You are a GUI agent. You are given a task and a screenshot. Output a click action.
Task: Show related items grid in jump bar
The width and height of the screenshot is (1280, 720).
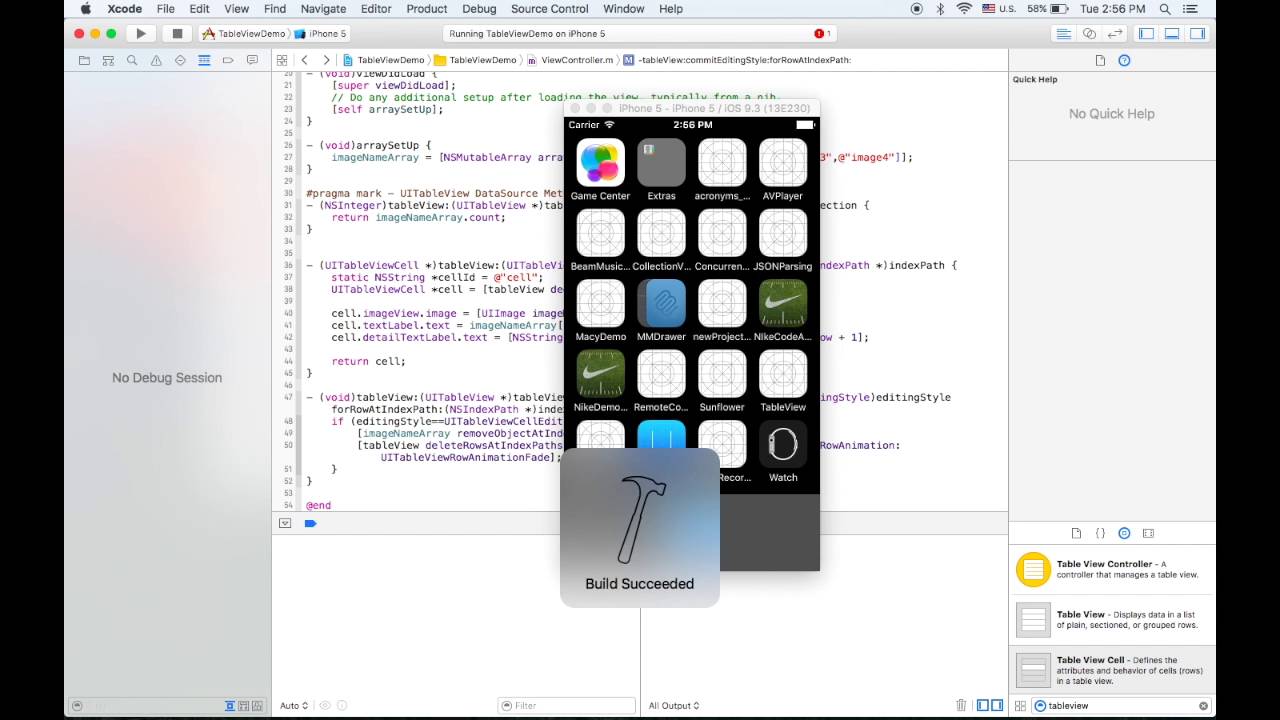coord(282,60)
